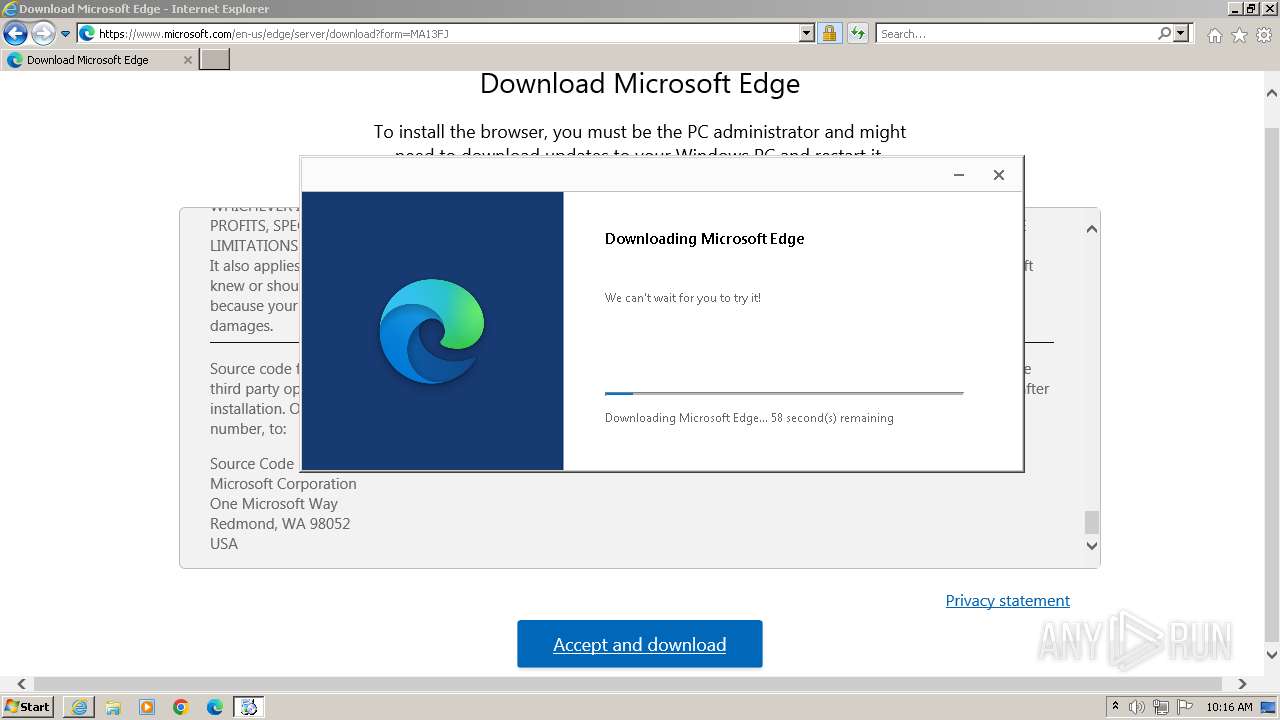
Task: Open the Edge installer taskbar item
Action: (249, 707)
